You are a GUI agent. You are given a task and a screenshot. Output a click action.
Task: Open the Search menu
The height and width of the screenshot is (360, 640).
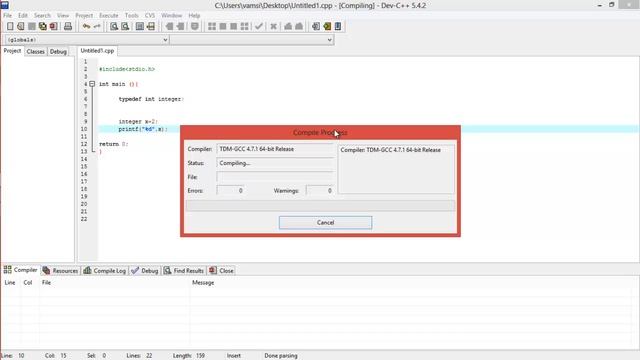(x=42, y=15)
